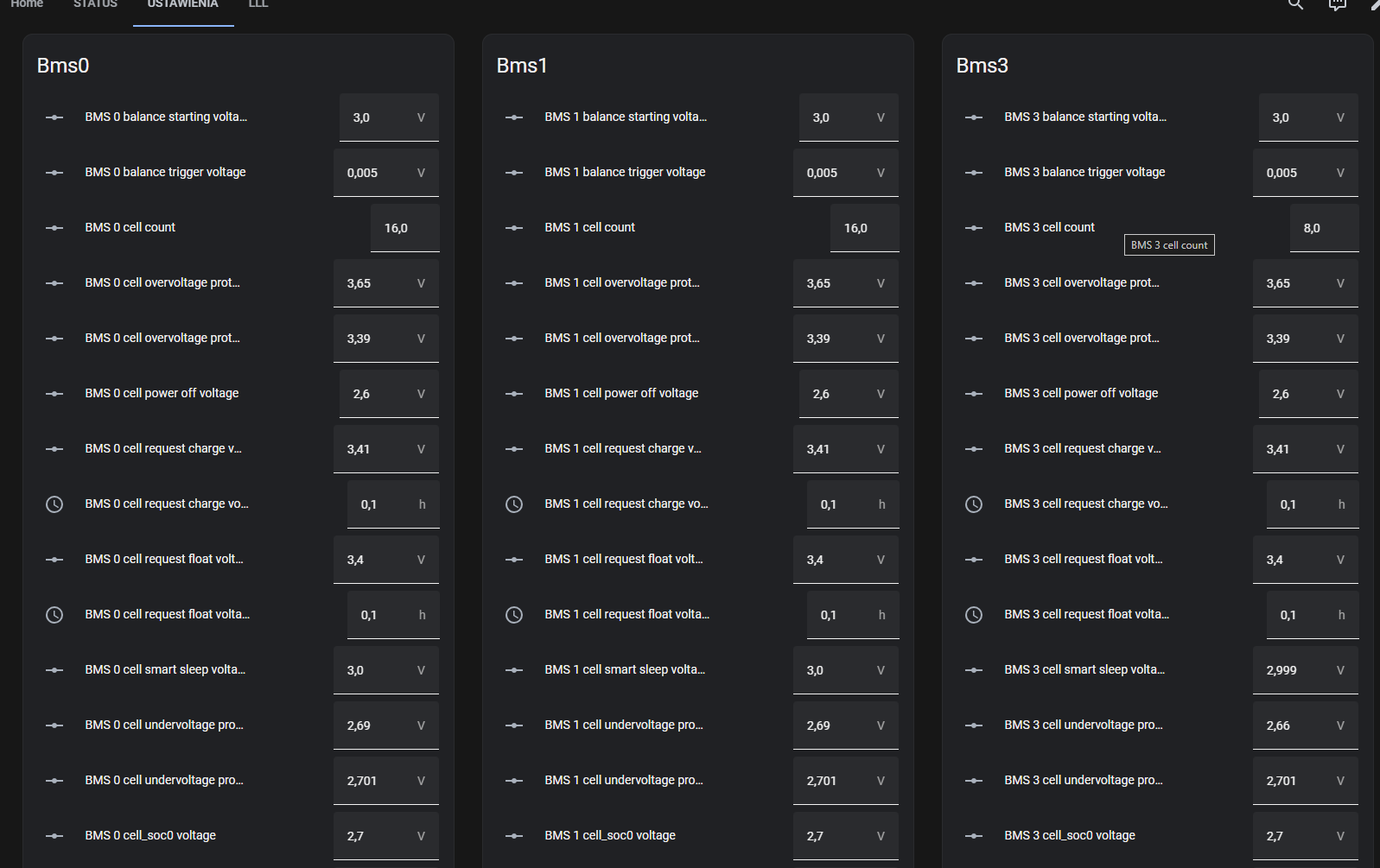
Task: Edit BMS 1 cell smart sleep voltage 3,0
Action: (846, 670)
